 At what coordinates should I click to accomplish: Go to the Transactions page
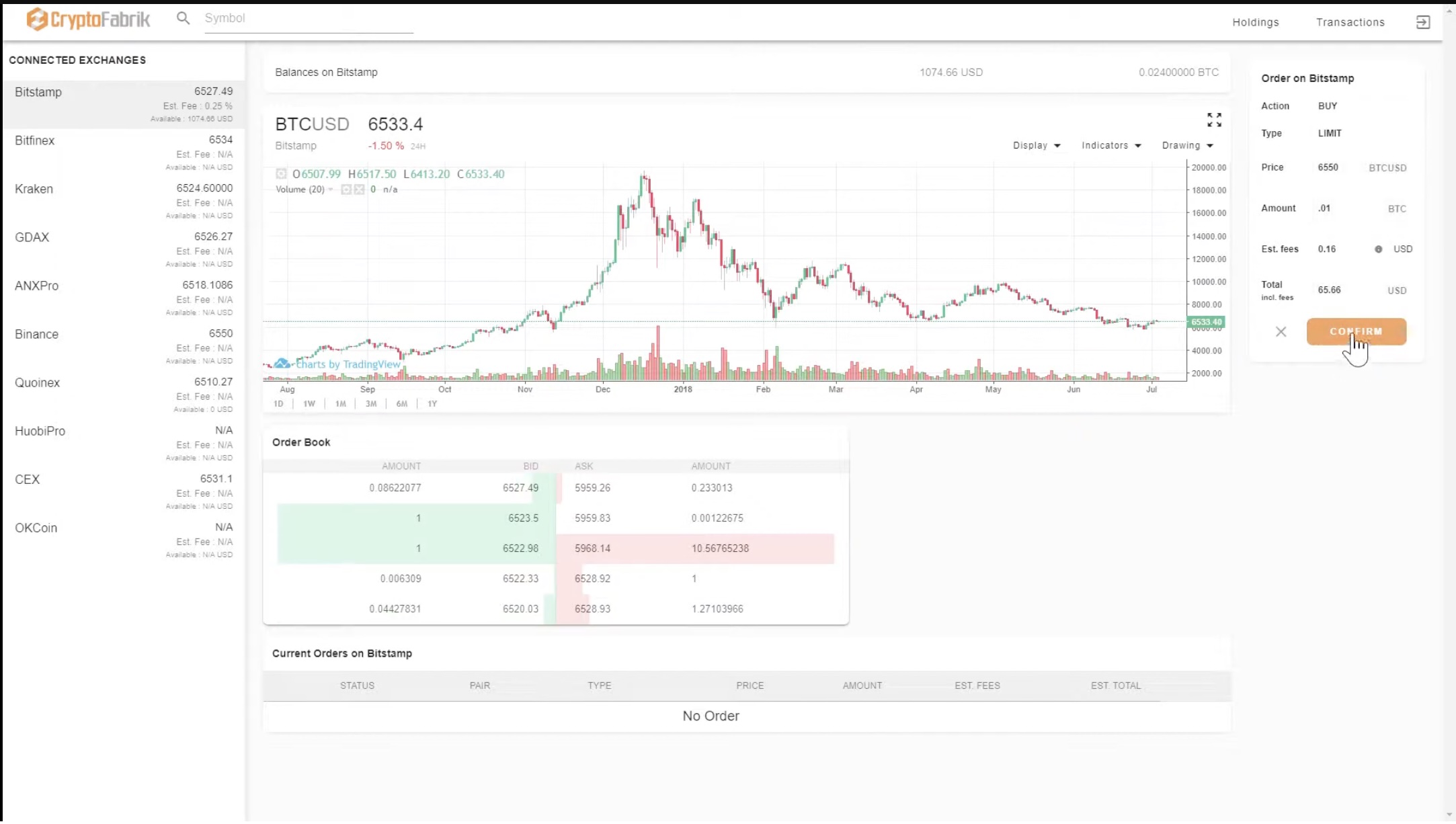[1349, 22]
